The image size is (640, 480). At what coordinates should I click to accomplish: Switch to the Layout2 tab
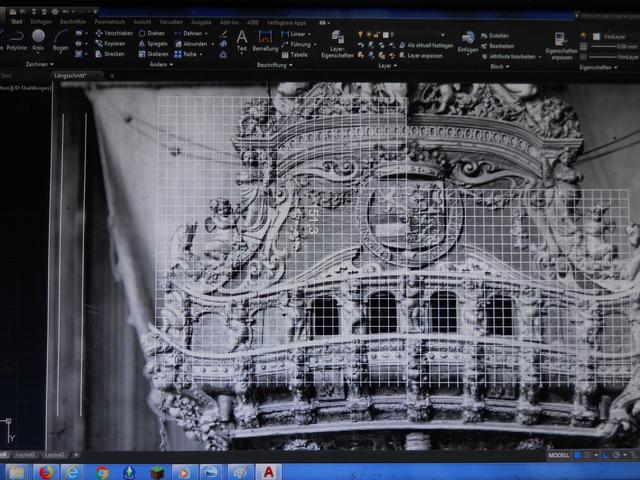(54, 455)
